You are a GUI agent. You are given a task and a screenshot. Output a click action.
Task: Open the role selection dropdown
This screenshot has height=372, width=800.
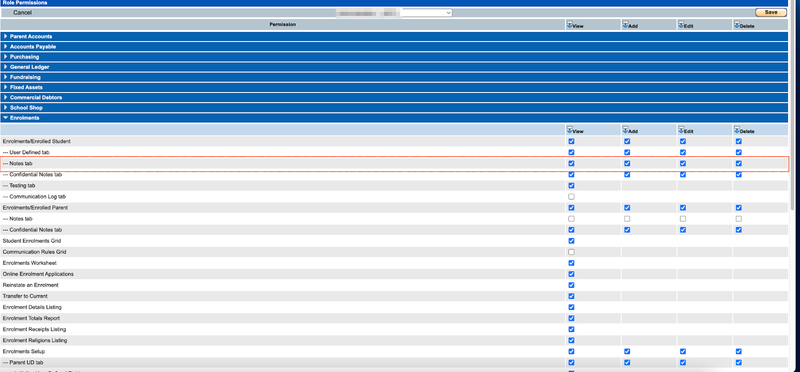(x=427, y=13)
